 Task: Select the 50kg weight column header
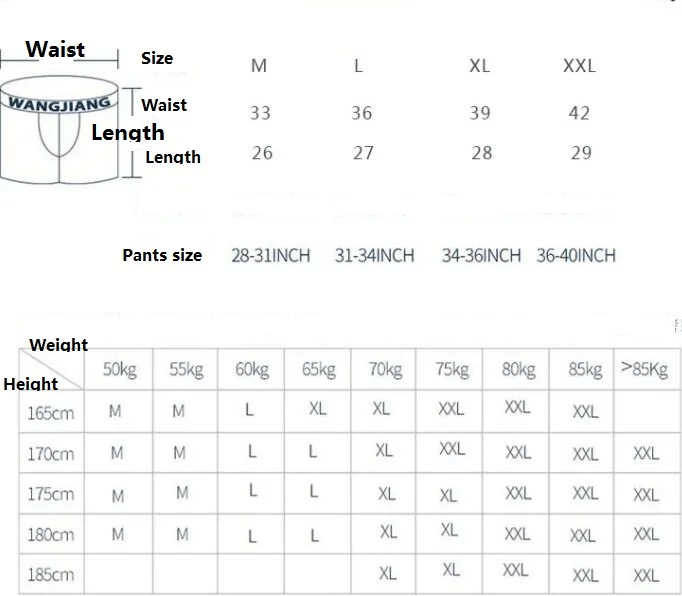[x=120, y=369]
